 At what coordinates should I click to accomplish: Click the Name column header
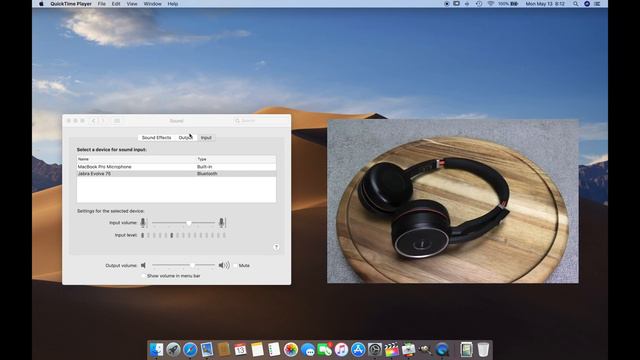(136, 159)
